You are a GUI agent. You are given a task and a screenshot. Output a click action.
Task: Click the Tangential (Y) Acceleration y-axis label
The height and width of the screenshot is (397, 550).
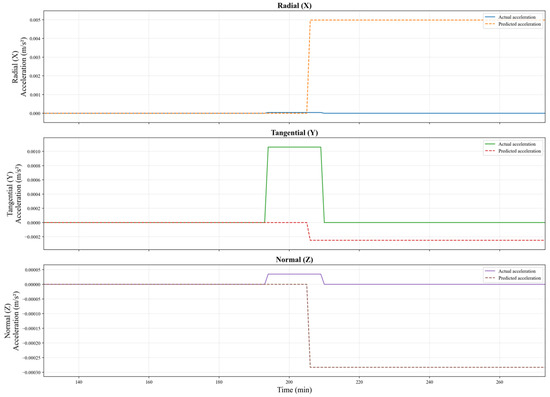pos(14,193)
